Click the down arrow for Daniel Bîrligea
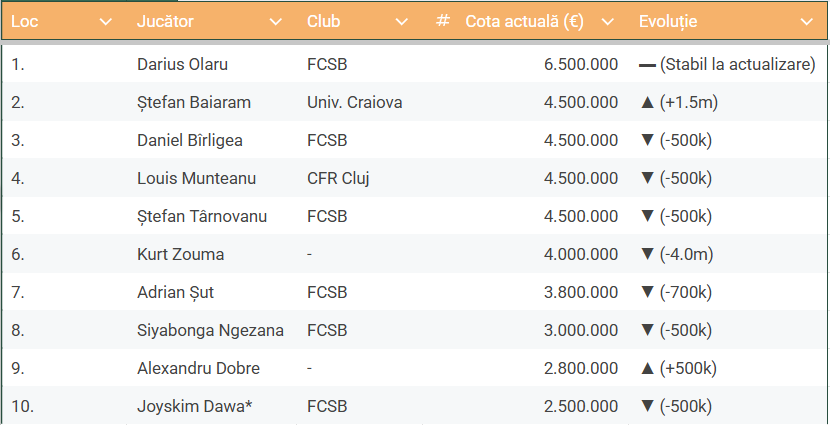 (x=646, y=140)
